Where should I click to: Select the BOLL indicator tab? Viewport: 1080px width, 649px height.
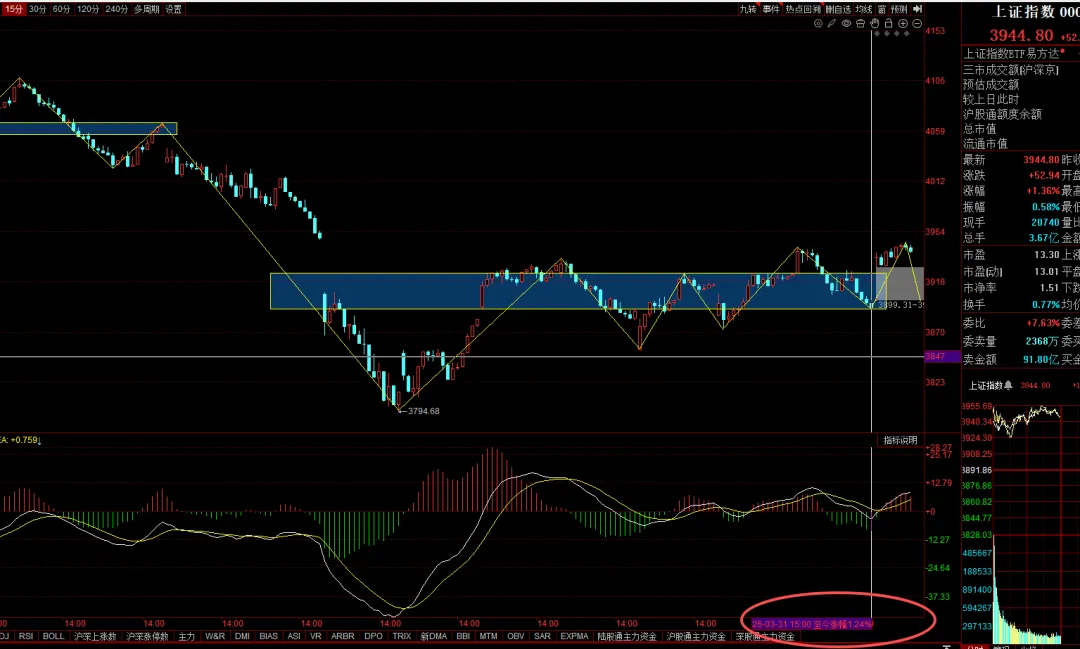pyautogui.click(x=53, y=636)
